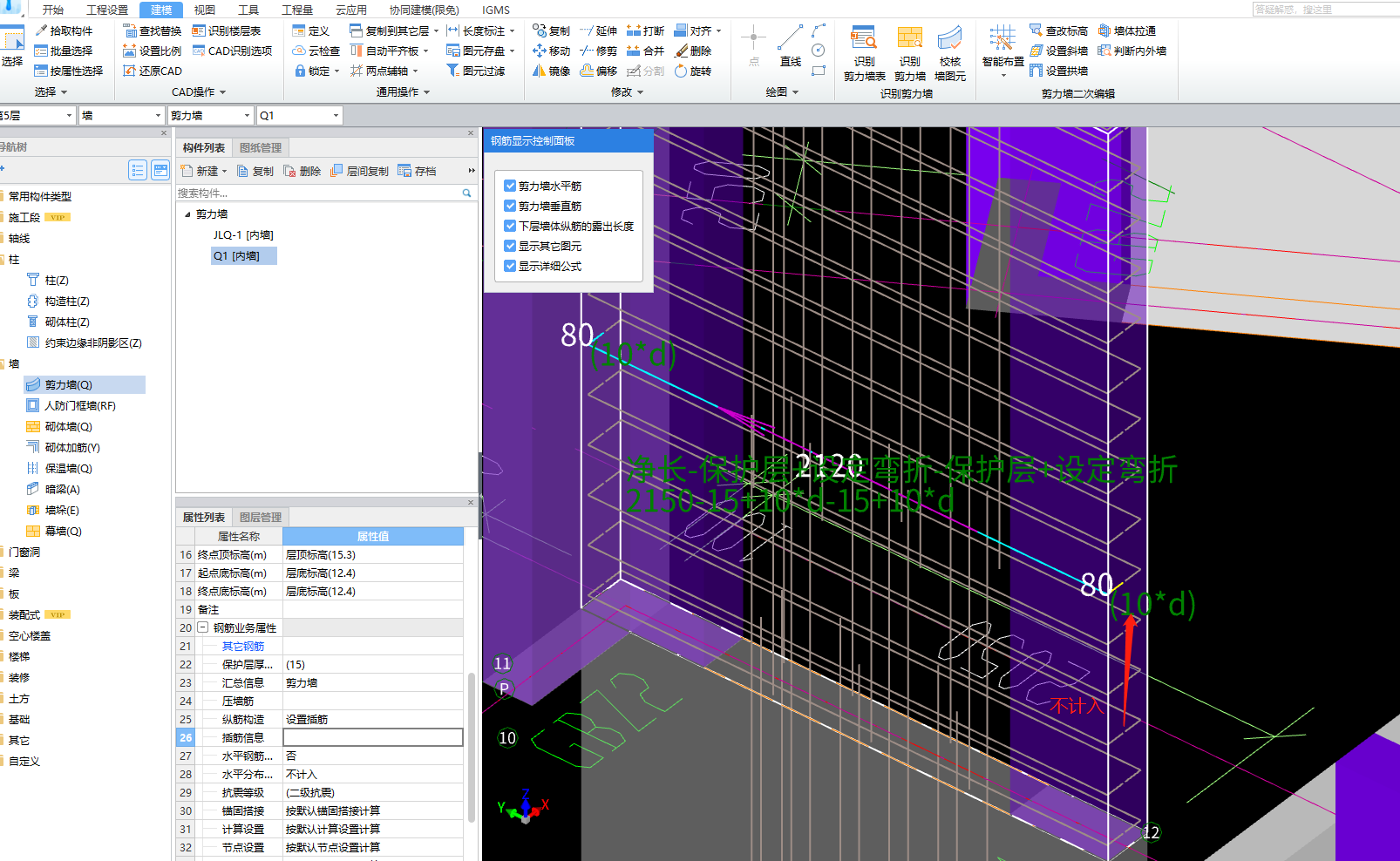Switch to 图纸管理 tab beside 构件列表

pos(261,147)
